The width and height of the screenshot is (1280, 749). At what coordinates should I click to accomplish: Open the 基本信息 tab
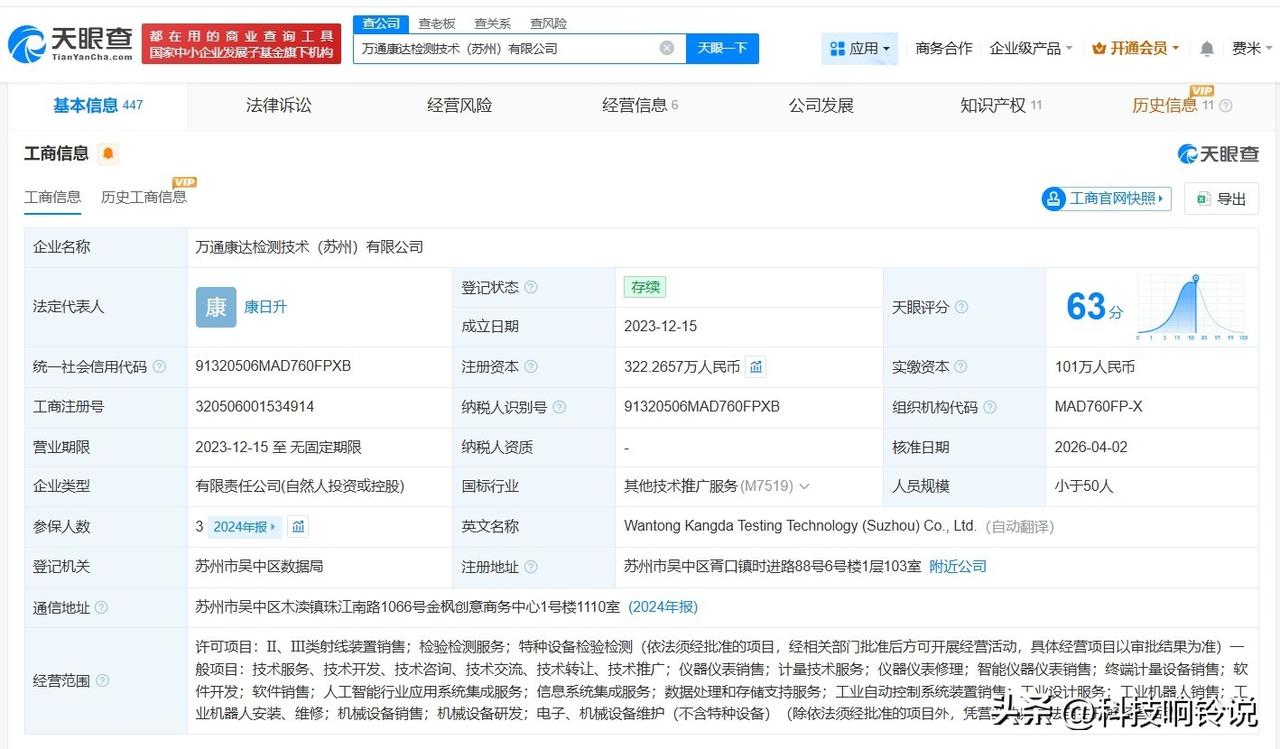pyautogui.click(x=98, y=105)
